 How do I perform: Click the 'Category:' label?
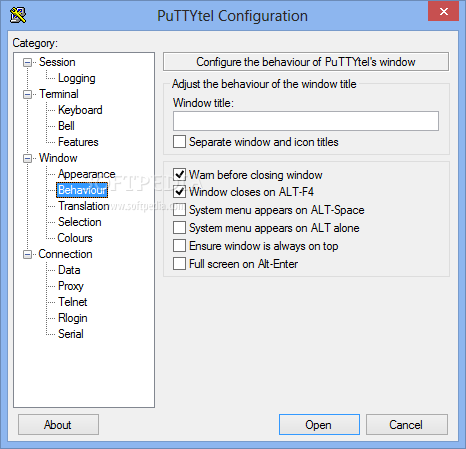[35, 43]
